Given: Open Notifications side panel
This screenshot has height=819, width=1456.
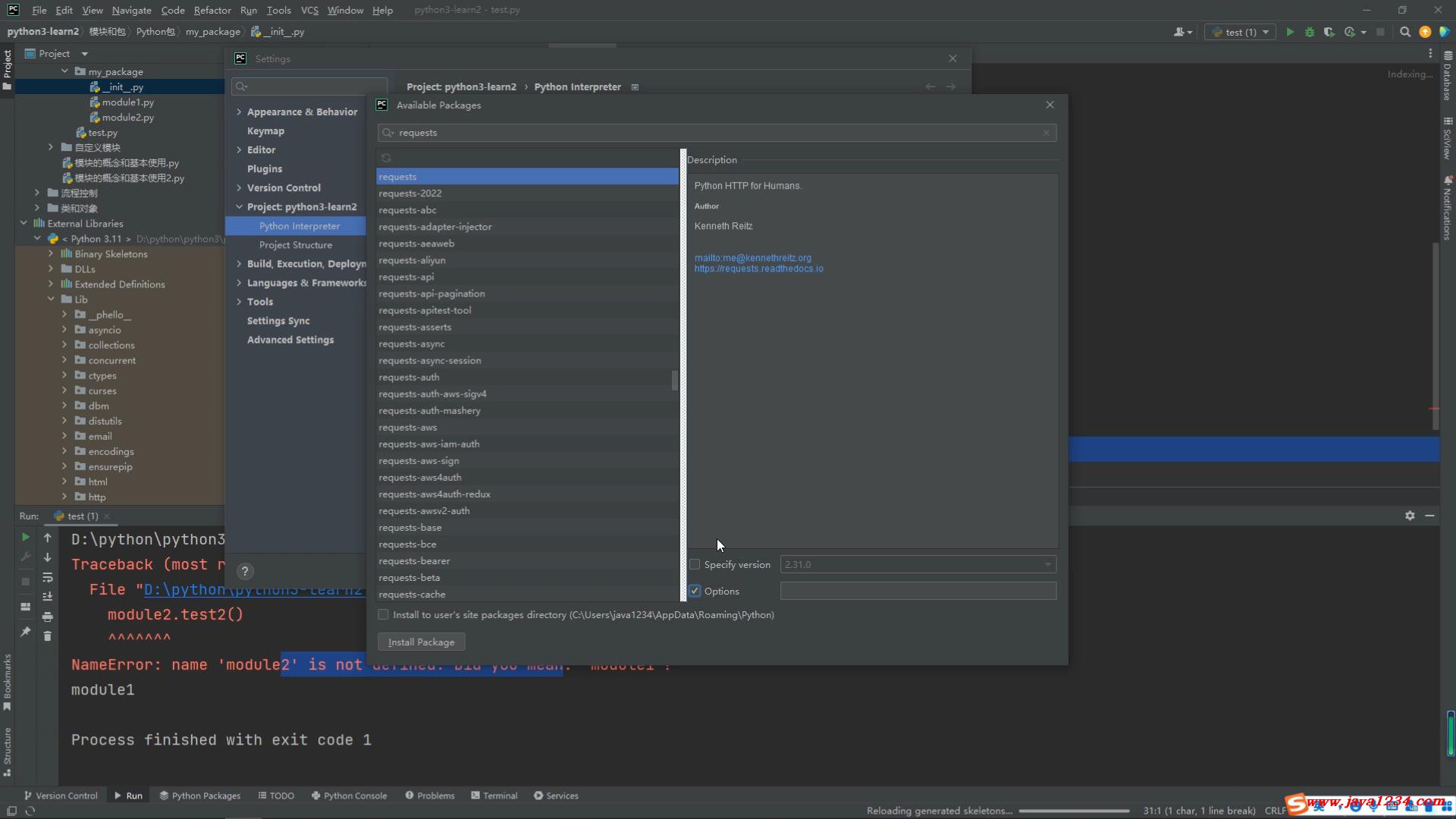Looking at the screenshot, I should coord(1448,208).
